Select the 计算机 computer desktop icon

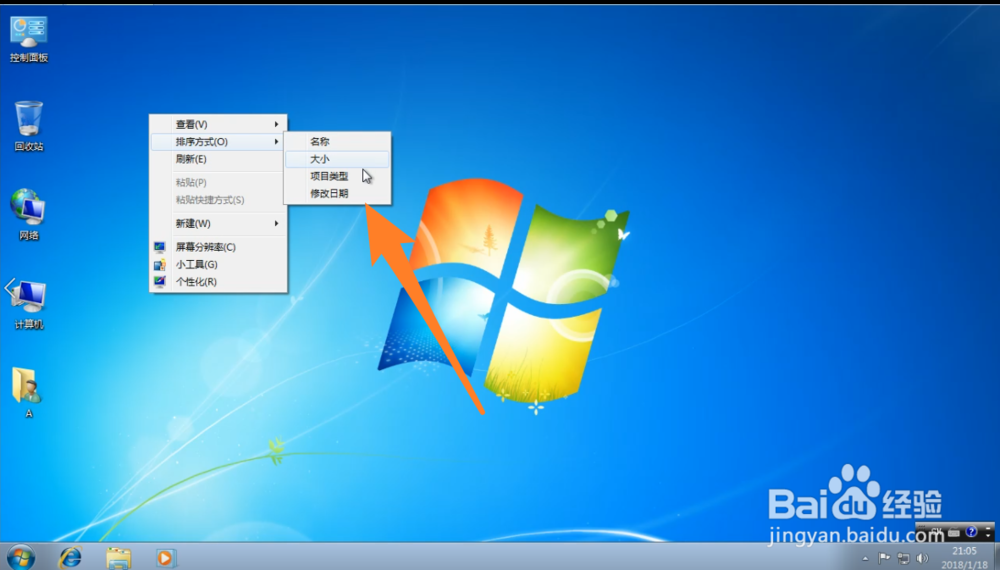(29, 304)
